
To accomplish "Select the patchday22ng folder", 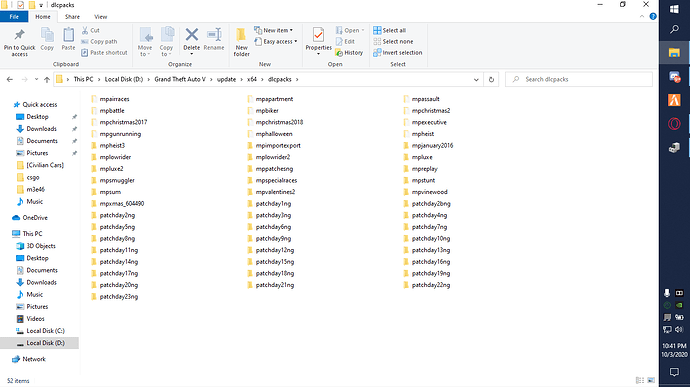I will 430,285.
